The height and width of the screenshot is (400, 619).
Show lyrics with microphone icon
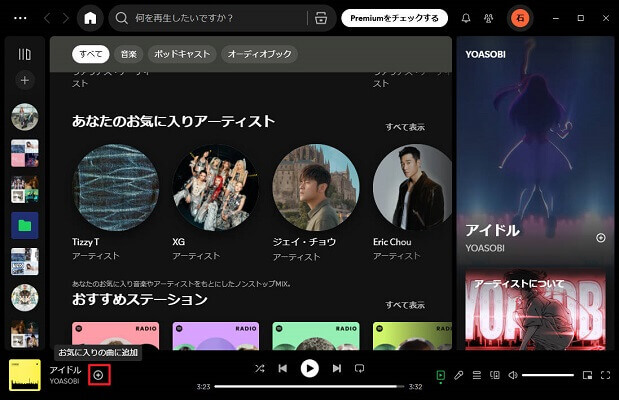458,375
